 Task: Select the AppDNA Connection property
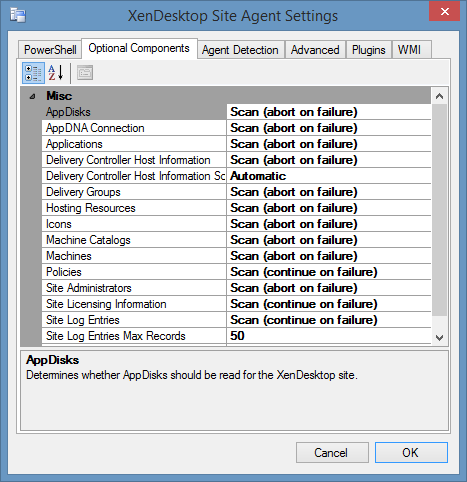(134, 128)
